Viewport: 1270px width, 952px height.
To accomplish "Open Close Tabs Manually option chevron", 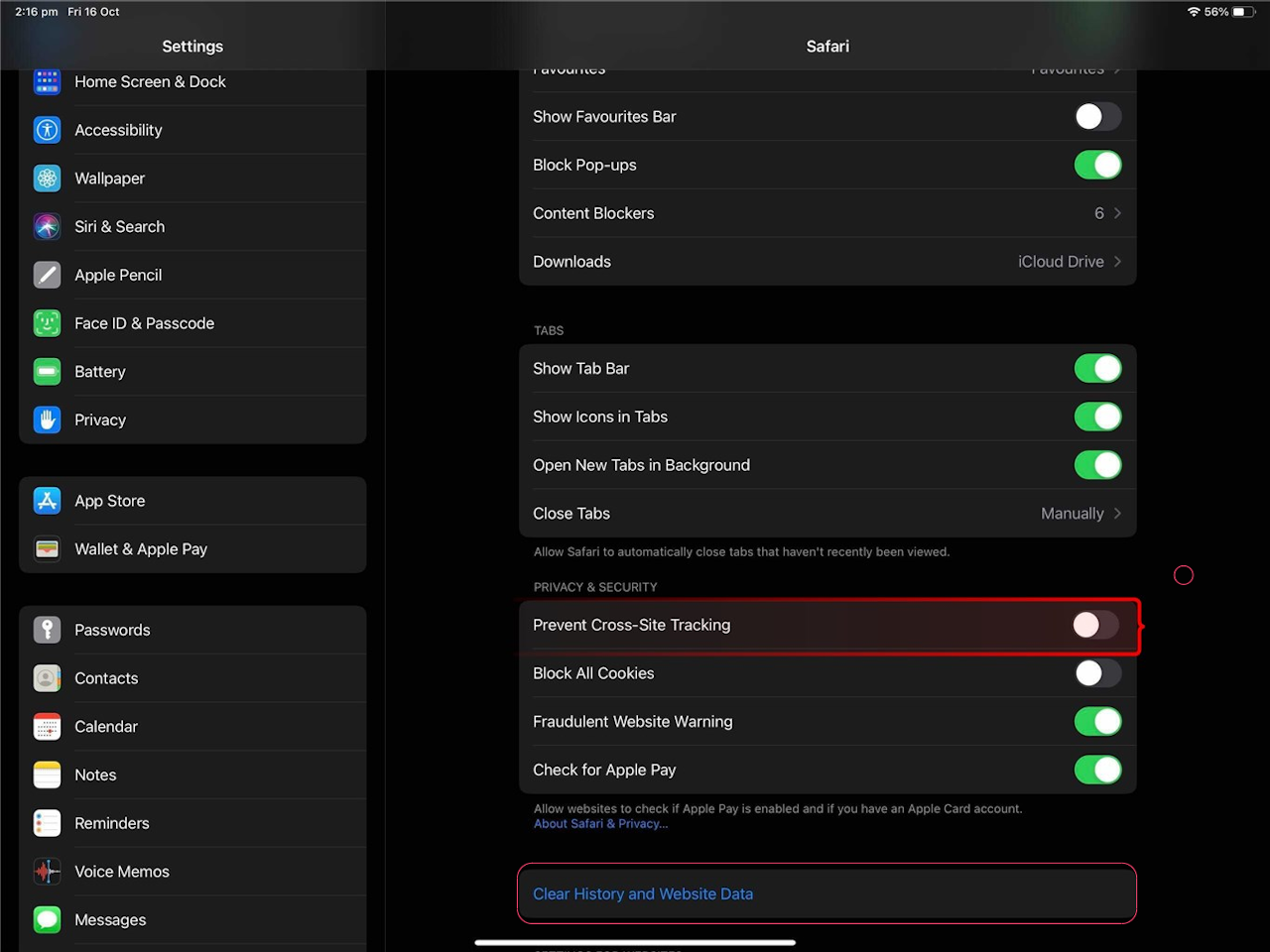I will [x=1117, y=514].
